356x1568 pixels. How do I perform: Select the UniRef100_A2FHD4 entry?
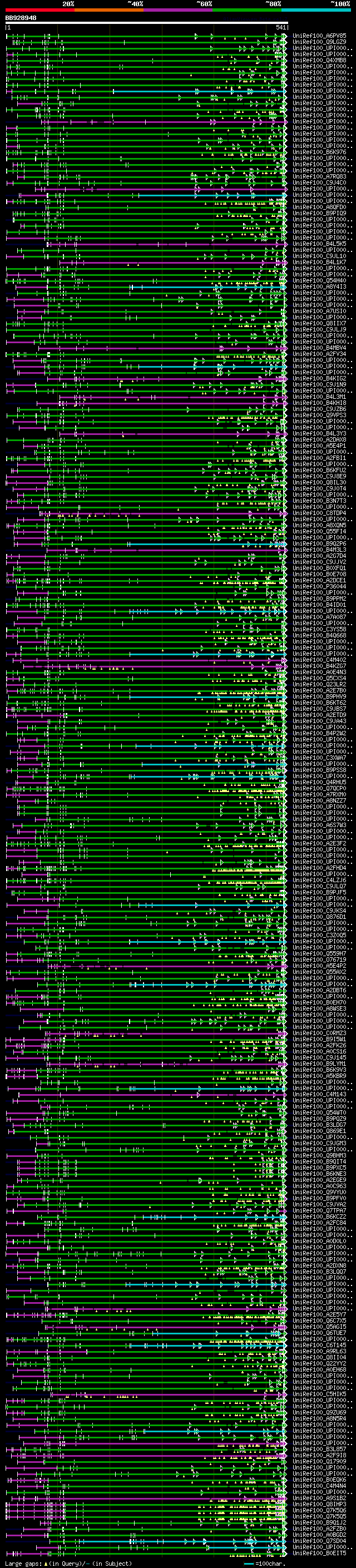319,868
